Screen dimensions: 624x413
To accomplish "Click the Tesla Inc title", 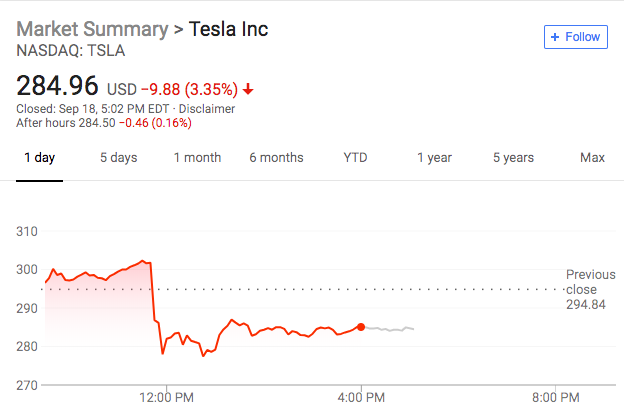I will (229, 28).
